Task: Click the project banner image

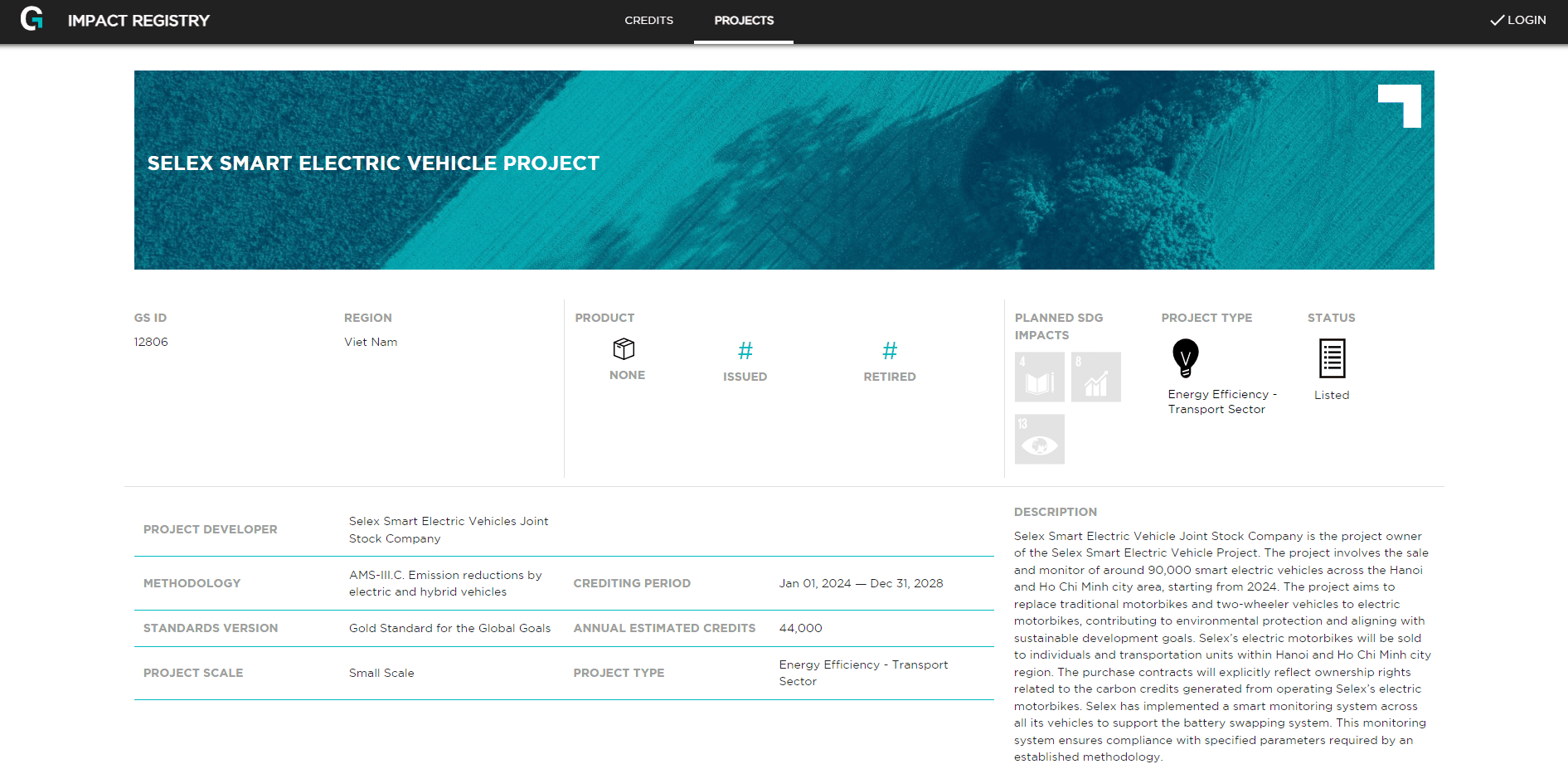Action: 784,216
